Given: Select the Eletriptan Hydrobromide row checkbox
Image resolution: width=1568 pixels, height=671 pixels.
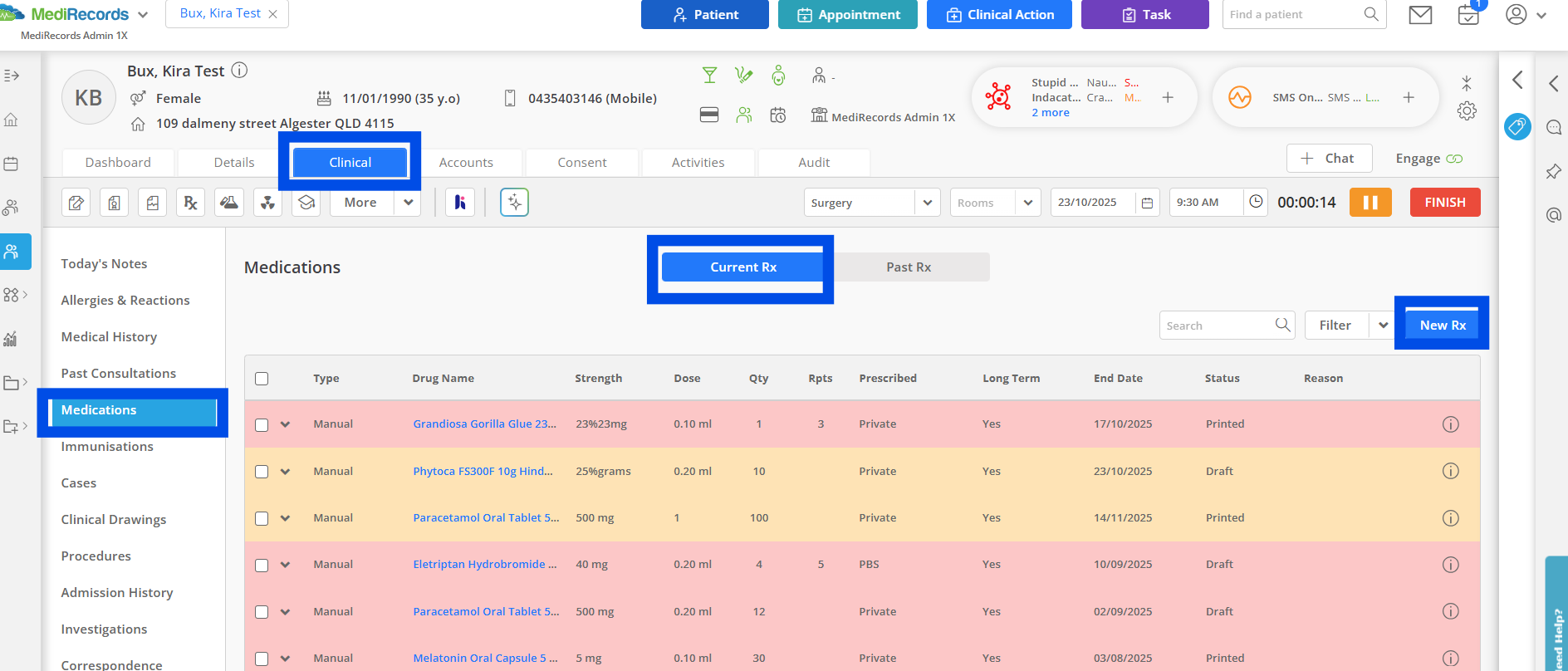Looking at the screenshot, I should [x=262, y=565].
